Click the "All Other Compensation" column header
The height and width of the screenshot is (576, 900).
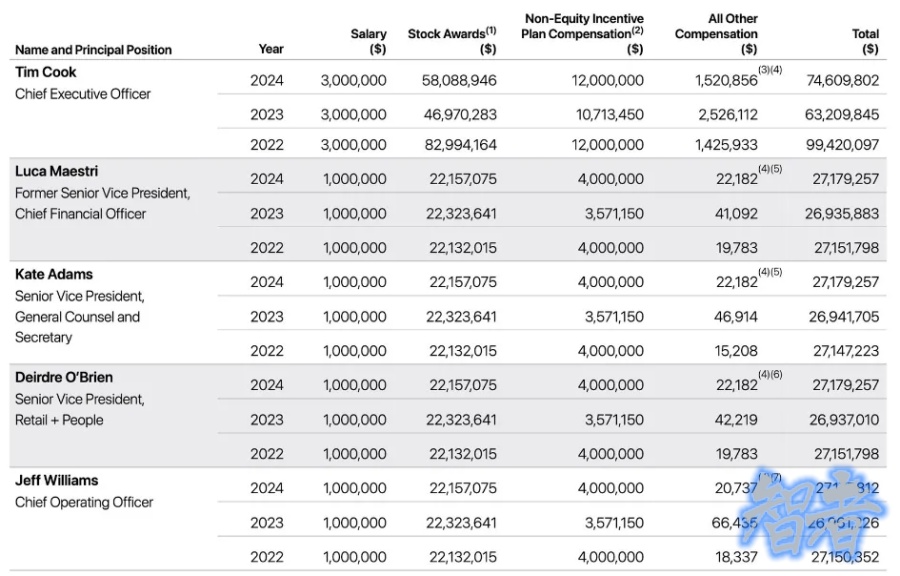point(716,34)
